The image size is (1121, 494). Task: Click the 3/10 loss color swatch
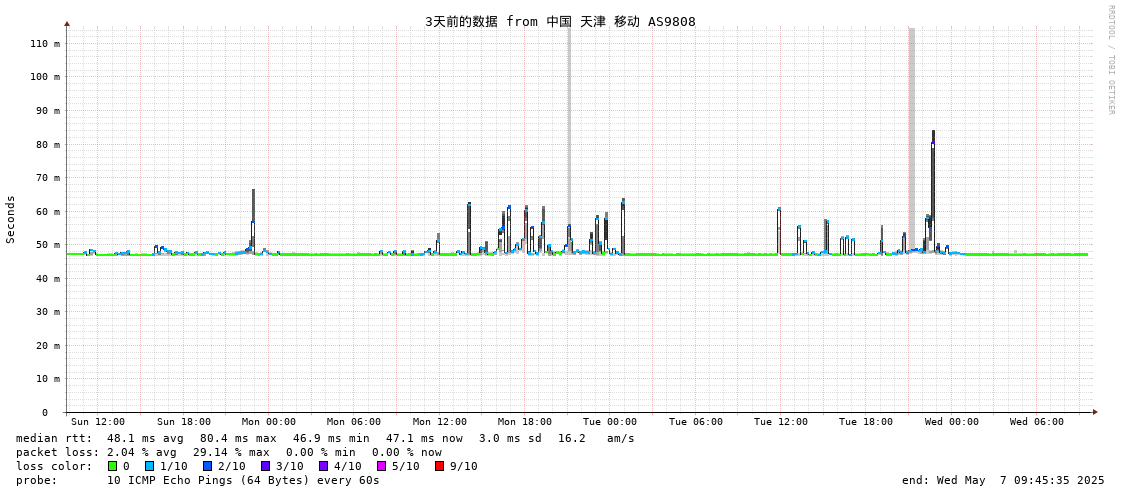[x=266, y=466]
